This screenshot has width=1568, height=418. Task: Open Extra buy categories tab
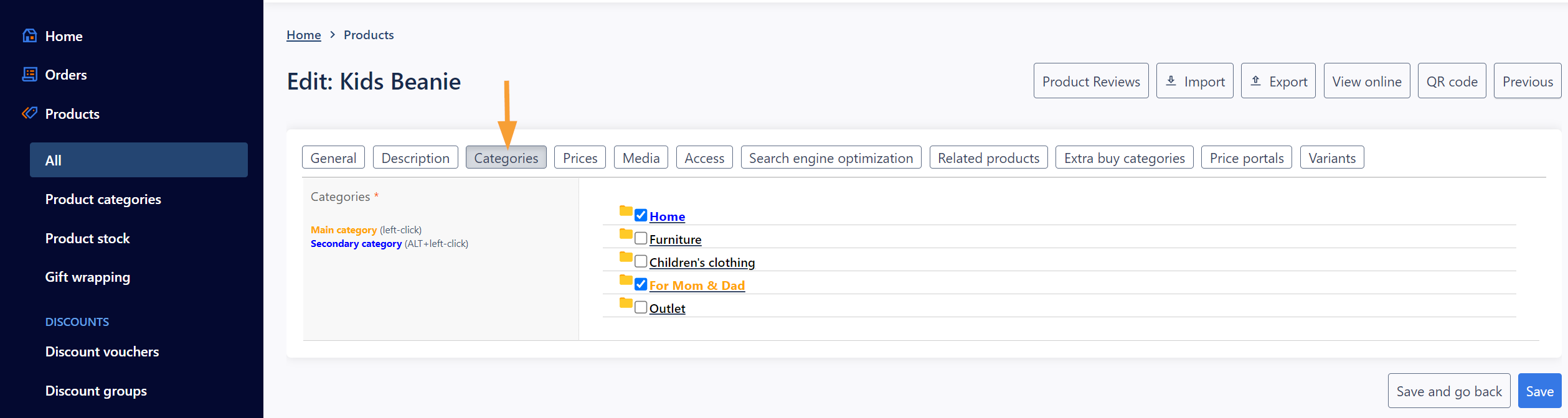(1125, 157)
